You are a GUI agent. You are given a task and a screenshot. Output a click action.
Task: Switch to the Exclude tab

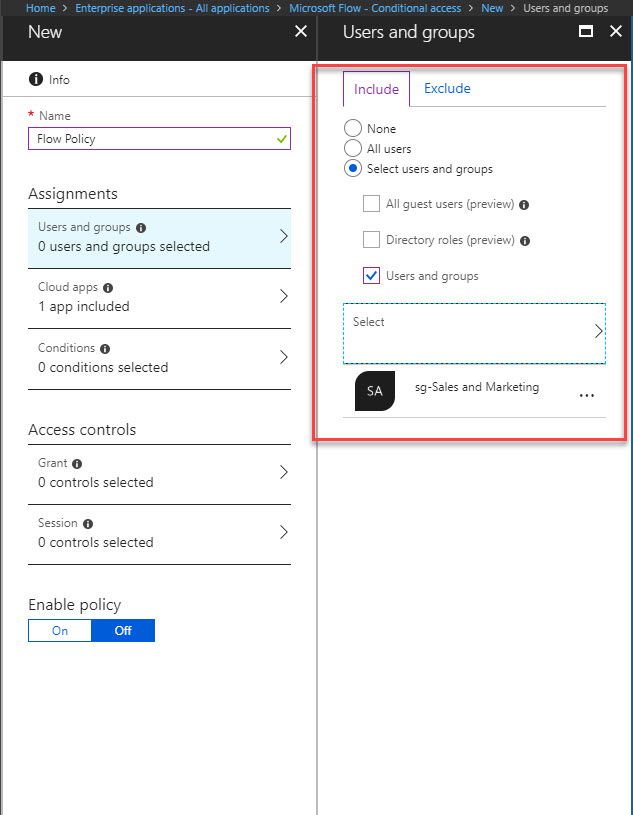447,88
